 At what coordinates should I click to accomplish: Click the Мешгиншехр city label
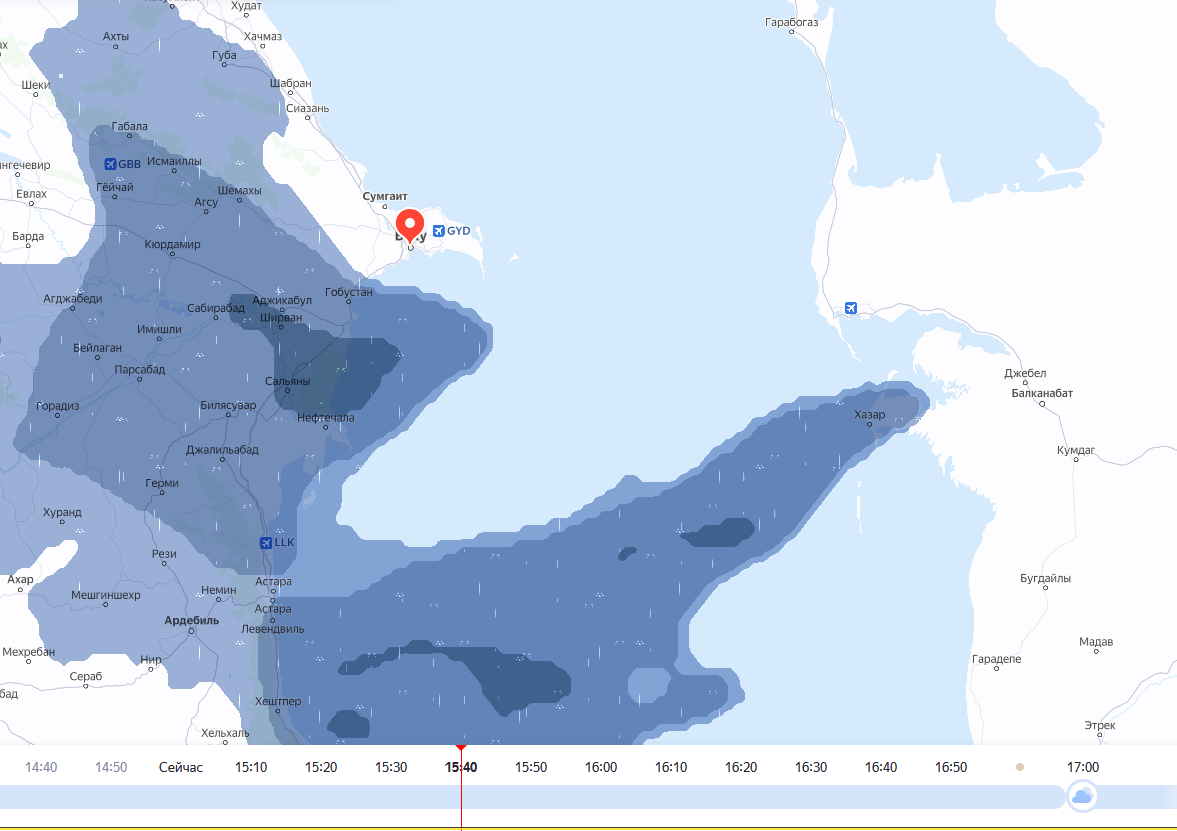coord(106,595)
